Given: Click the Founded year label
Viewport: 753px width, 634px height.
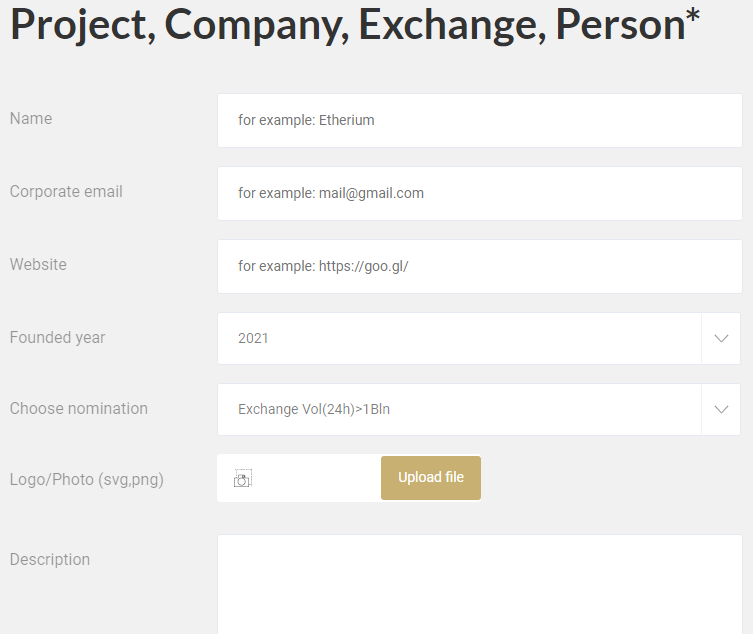Looking at the screenshot, I should (x=57, y=337).
